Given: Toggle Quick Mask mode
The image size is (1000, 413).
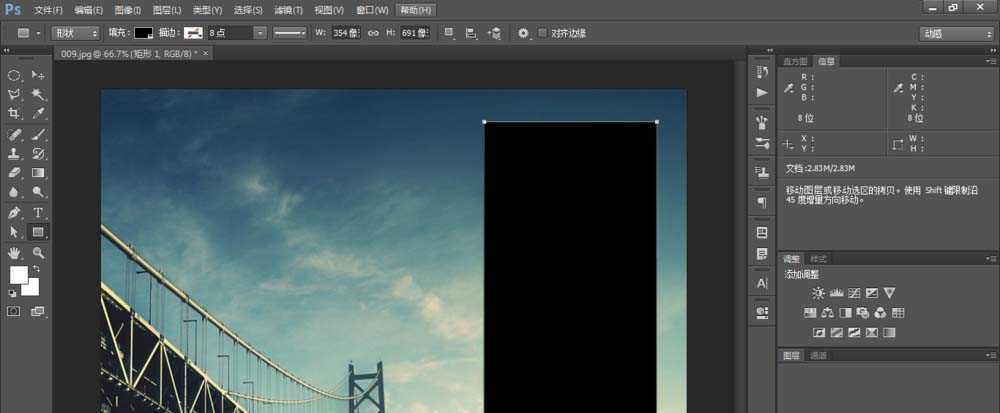Looking at the screenshot, I should coord(15,311).
